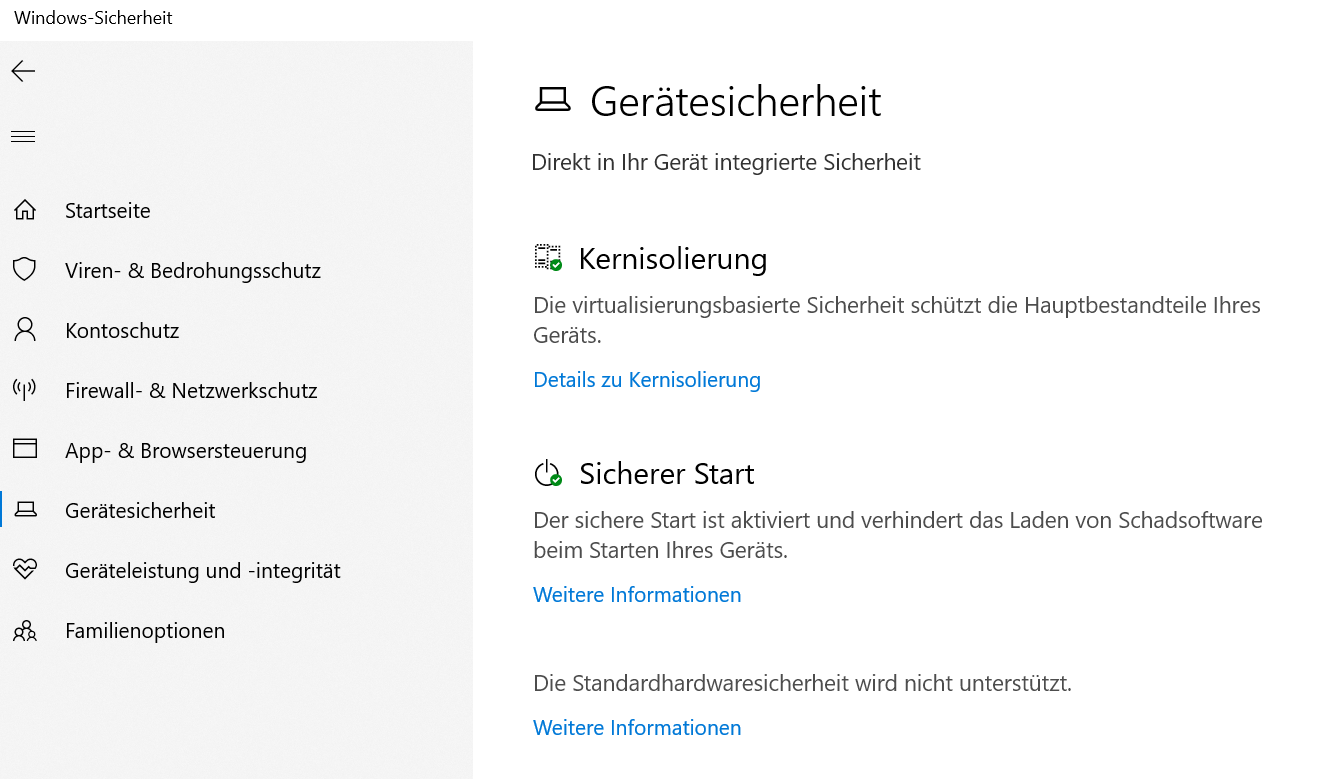Click 'Die Standardhardwaresicherheit wird nicht unterstützt' text

coord(802,684)
